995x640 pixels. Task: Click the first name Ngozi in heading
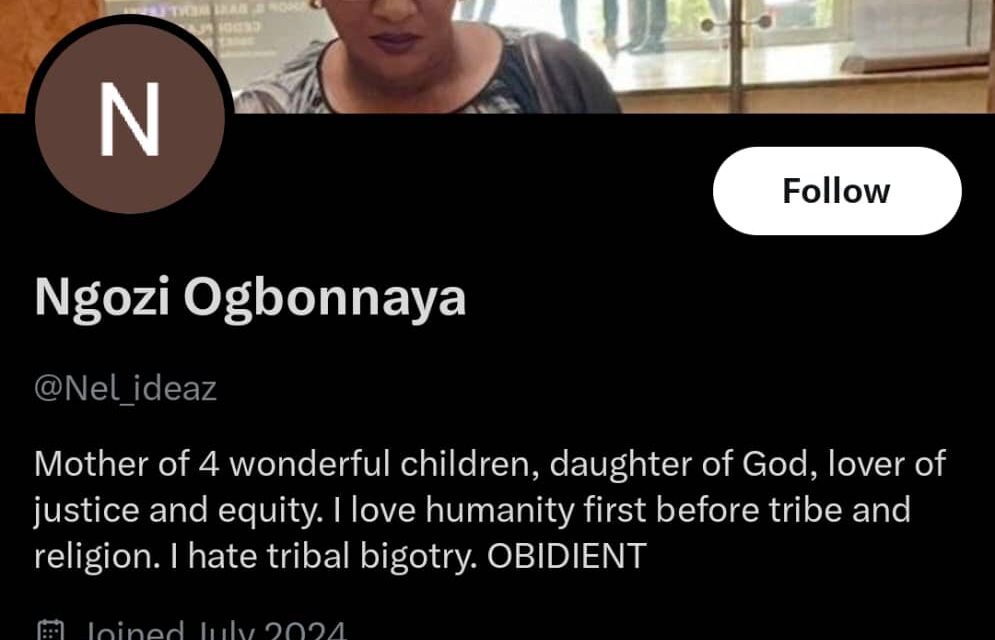(x=102, y=297)
